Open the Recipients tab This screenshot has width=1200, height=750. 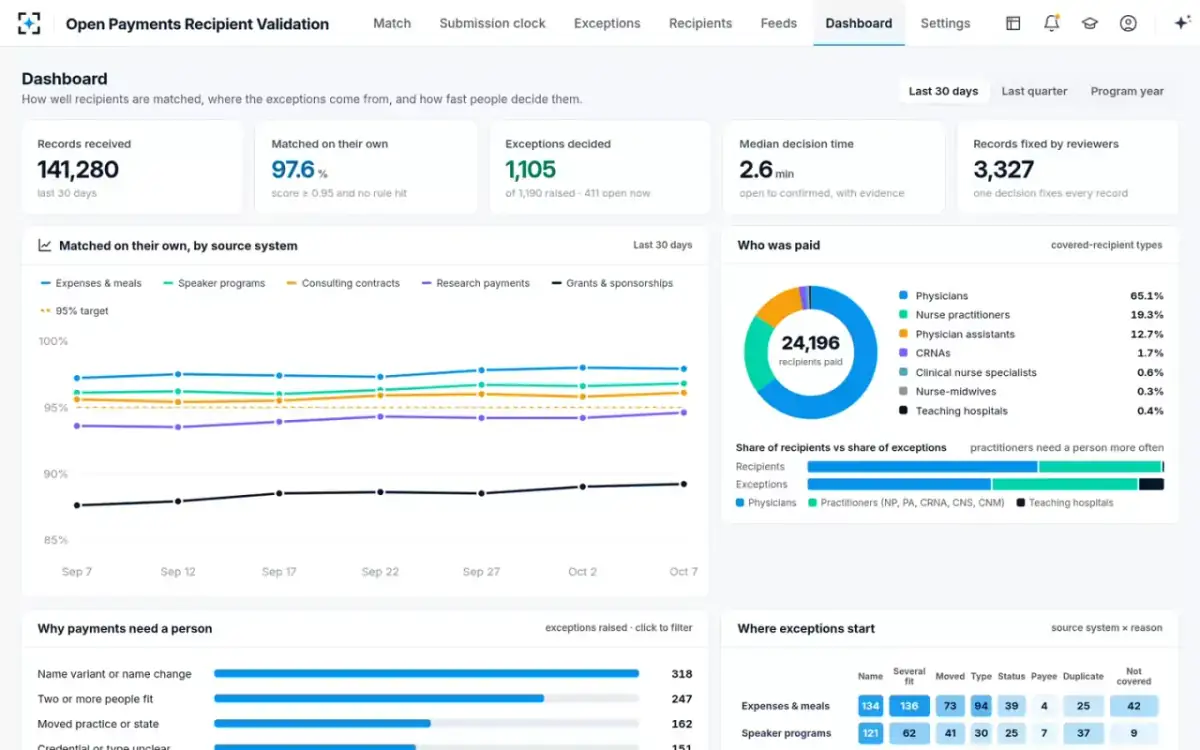tap(700, 23)
